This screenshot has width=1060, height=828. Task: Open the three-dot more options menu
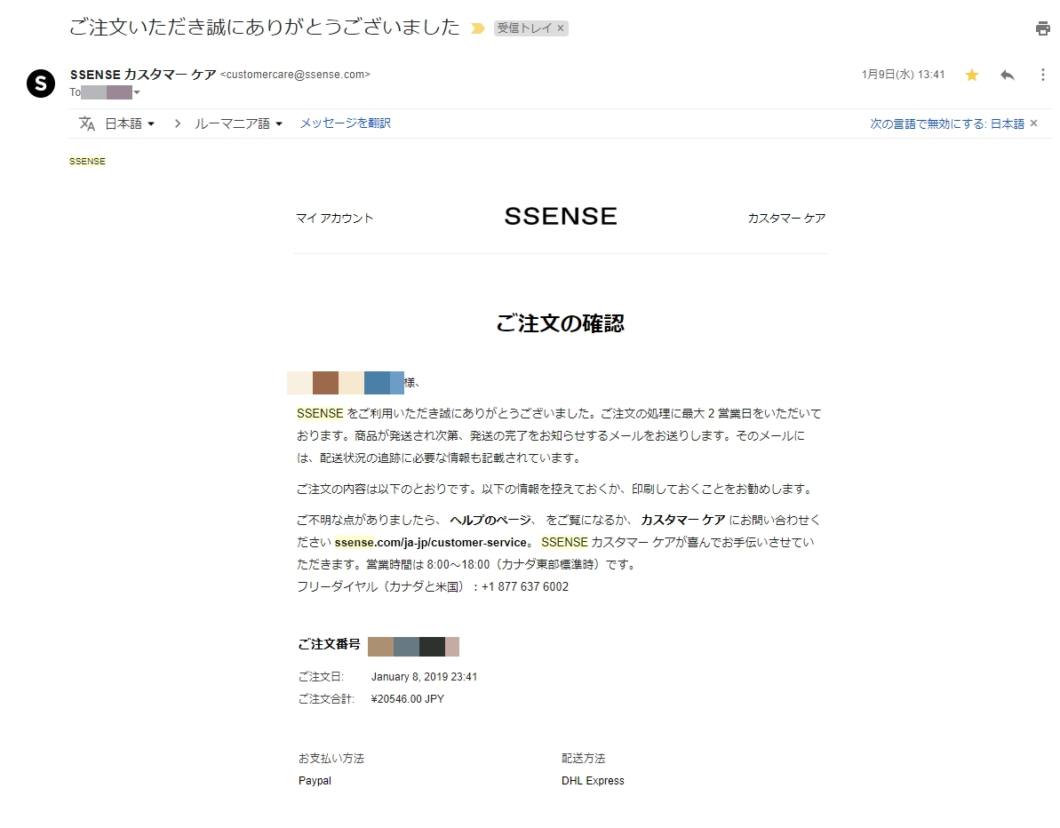tap(1042, 74)
